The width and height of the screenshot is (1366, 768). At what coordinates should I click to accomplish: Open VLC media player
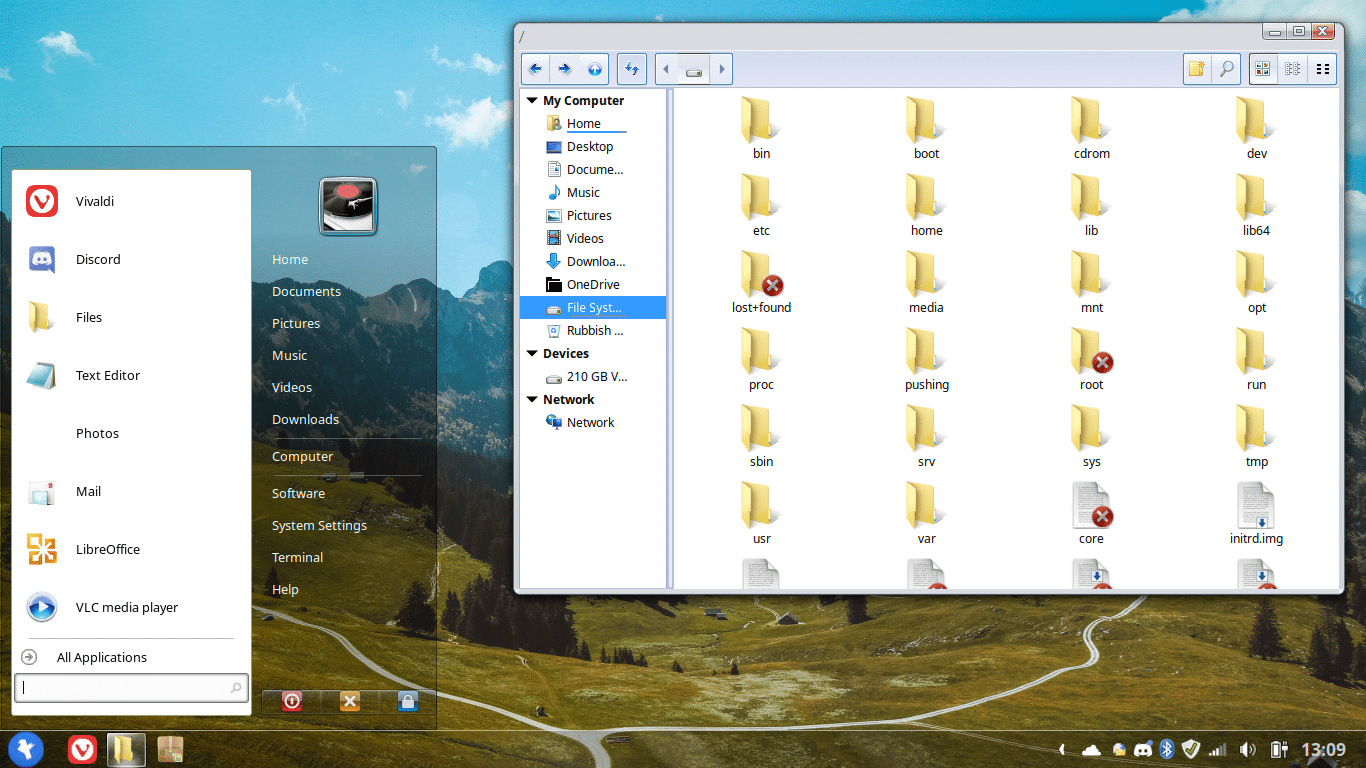pos(131,608)
